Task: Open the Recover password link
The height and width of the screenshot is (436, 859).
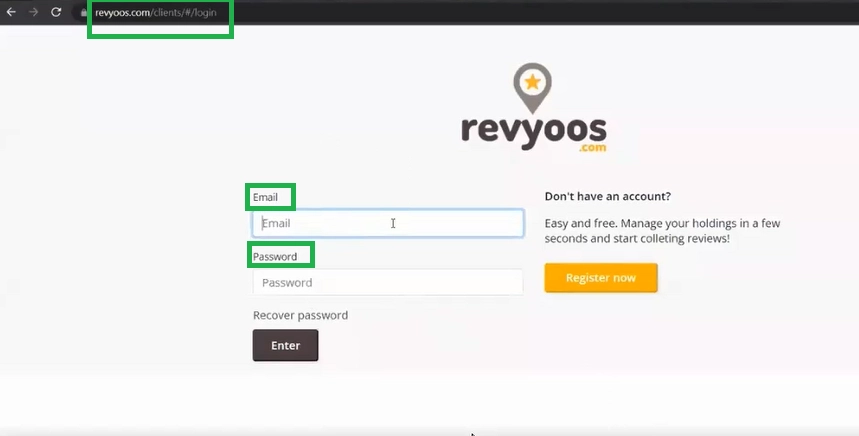Action: [300, 315]
